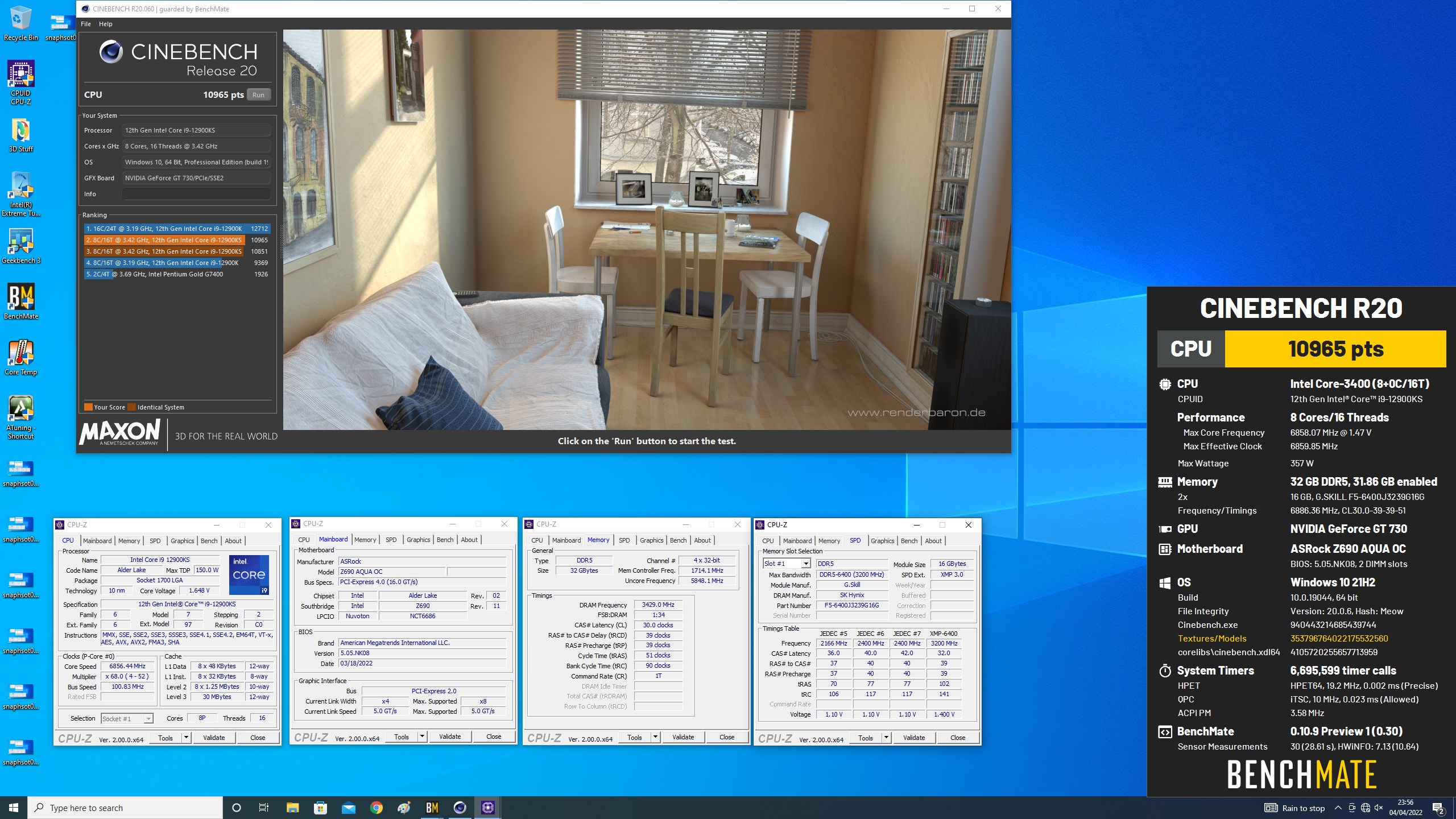Switch to Cinebench in the taskbar

[x=460, y=808]
